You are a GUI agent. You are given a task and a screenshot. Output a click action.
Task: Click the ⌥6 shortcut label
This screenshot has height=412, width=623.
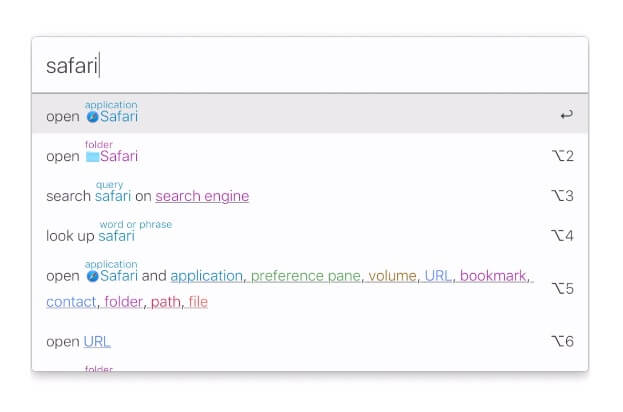[563, 342]
